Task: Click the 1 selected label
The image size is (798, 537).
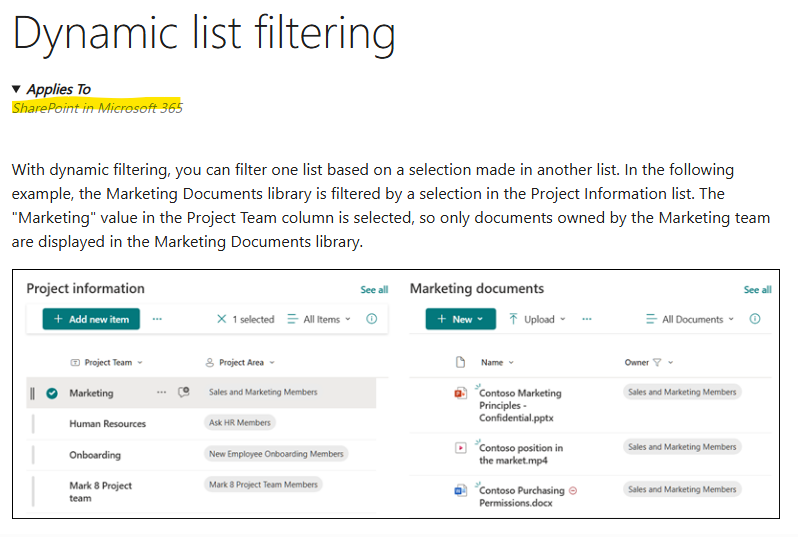Action: point(253,319)
